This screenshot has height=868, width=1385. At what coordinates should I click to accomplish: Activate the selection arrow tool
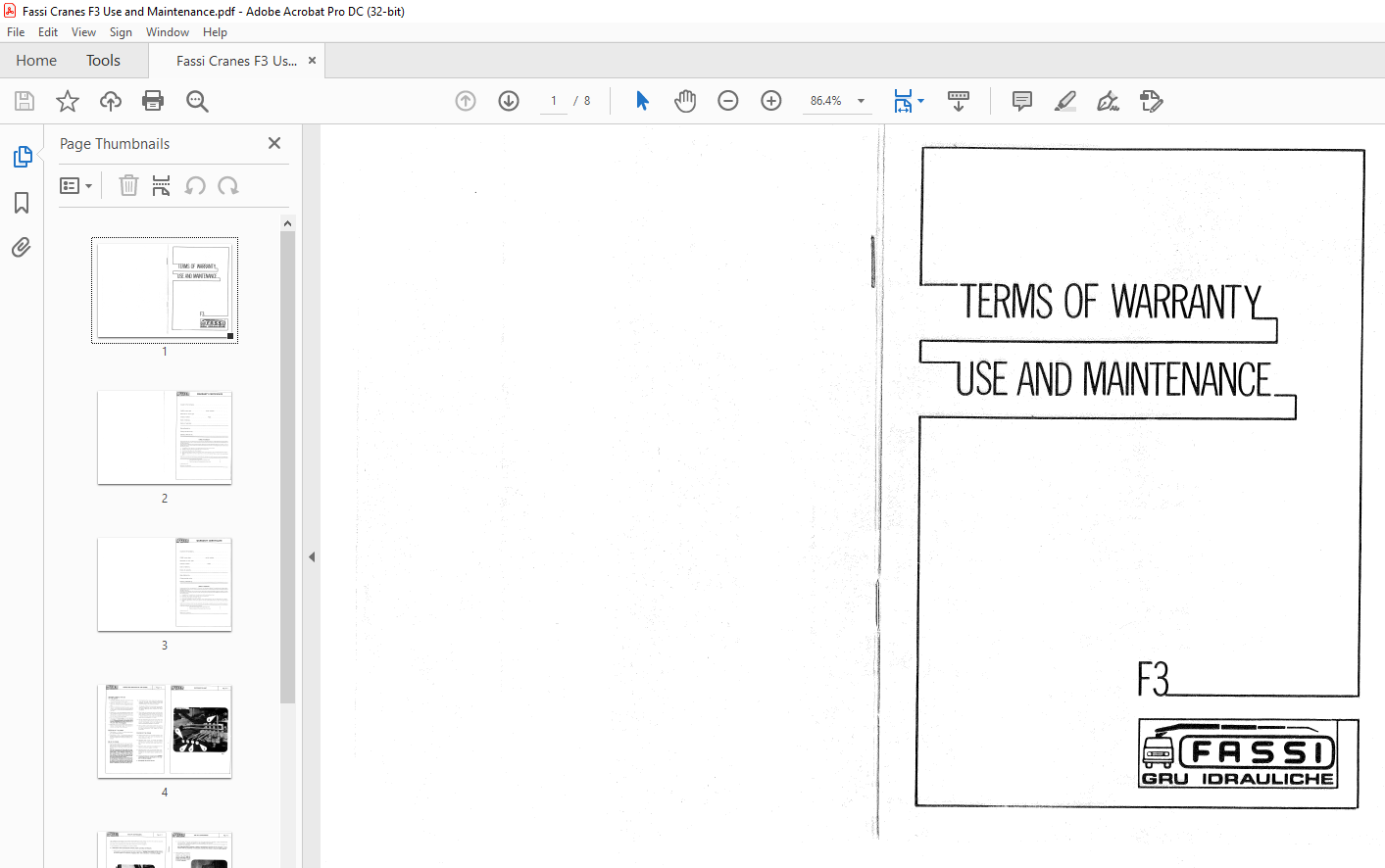click(642, 101)
